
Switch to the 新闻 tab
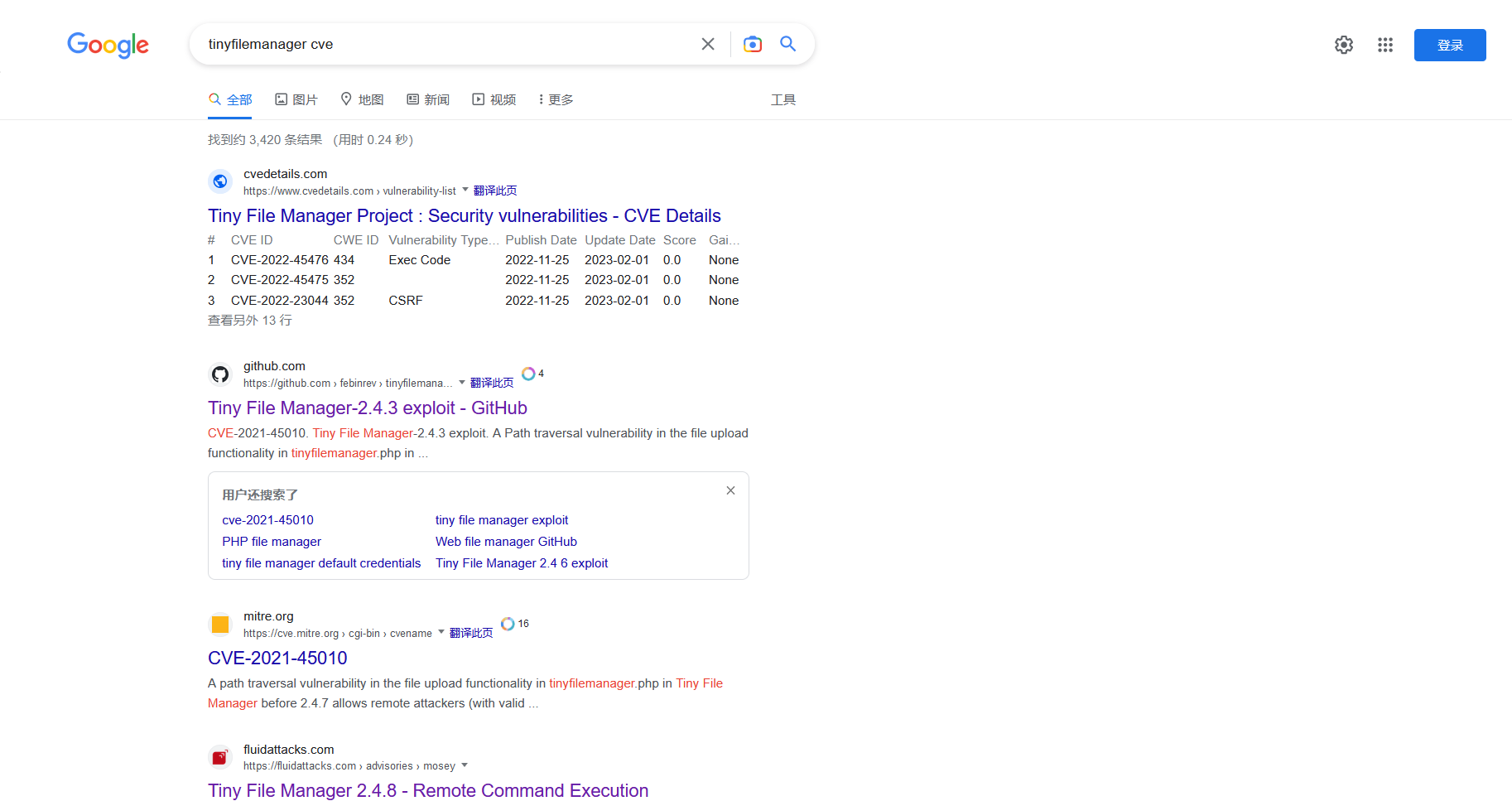(428, 99)
